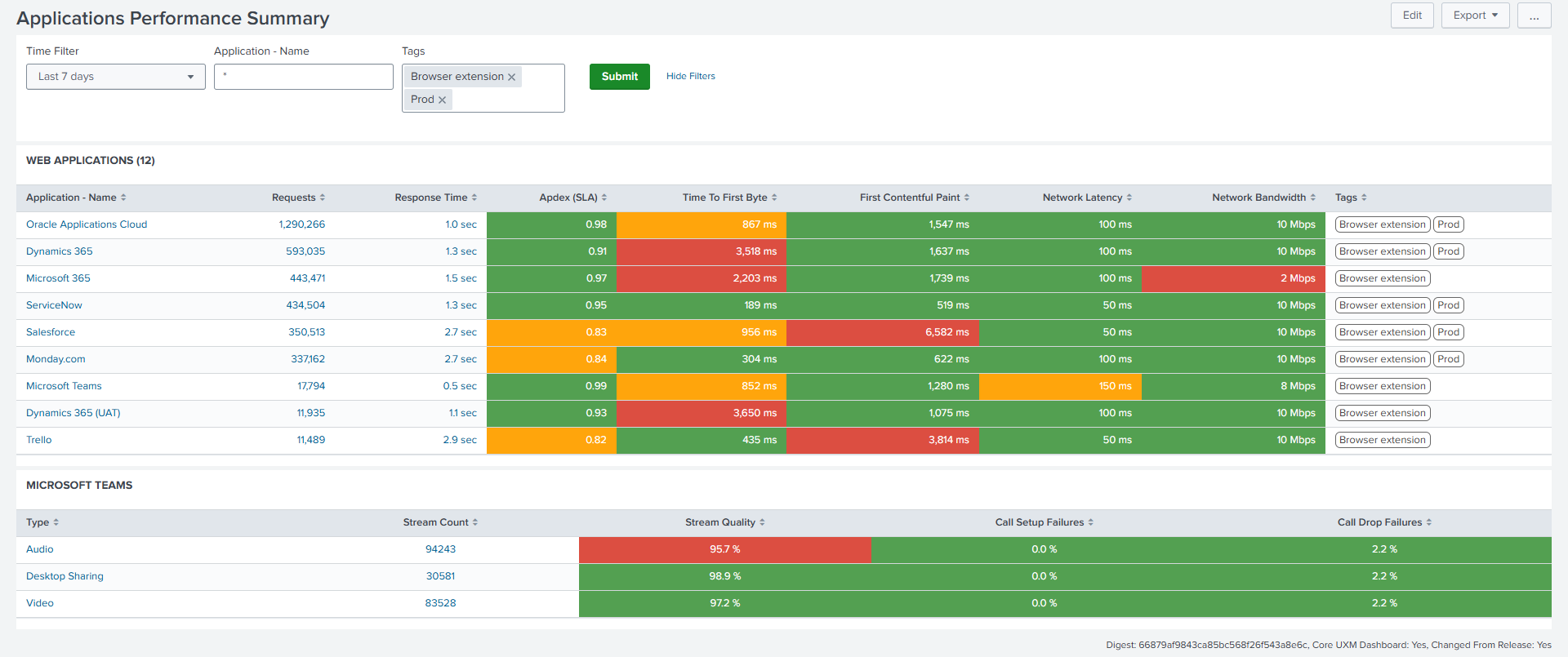
Task: Click Desktop Sharing stream count 30581
Action: (x=440, y=576)
